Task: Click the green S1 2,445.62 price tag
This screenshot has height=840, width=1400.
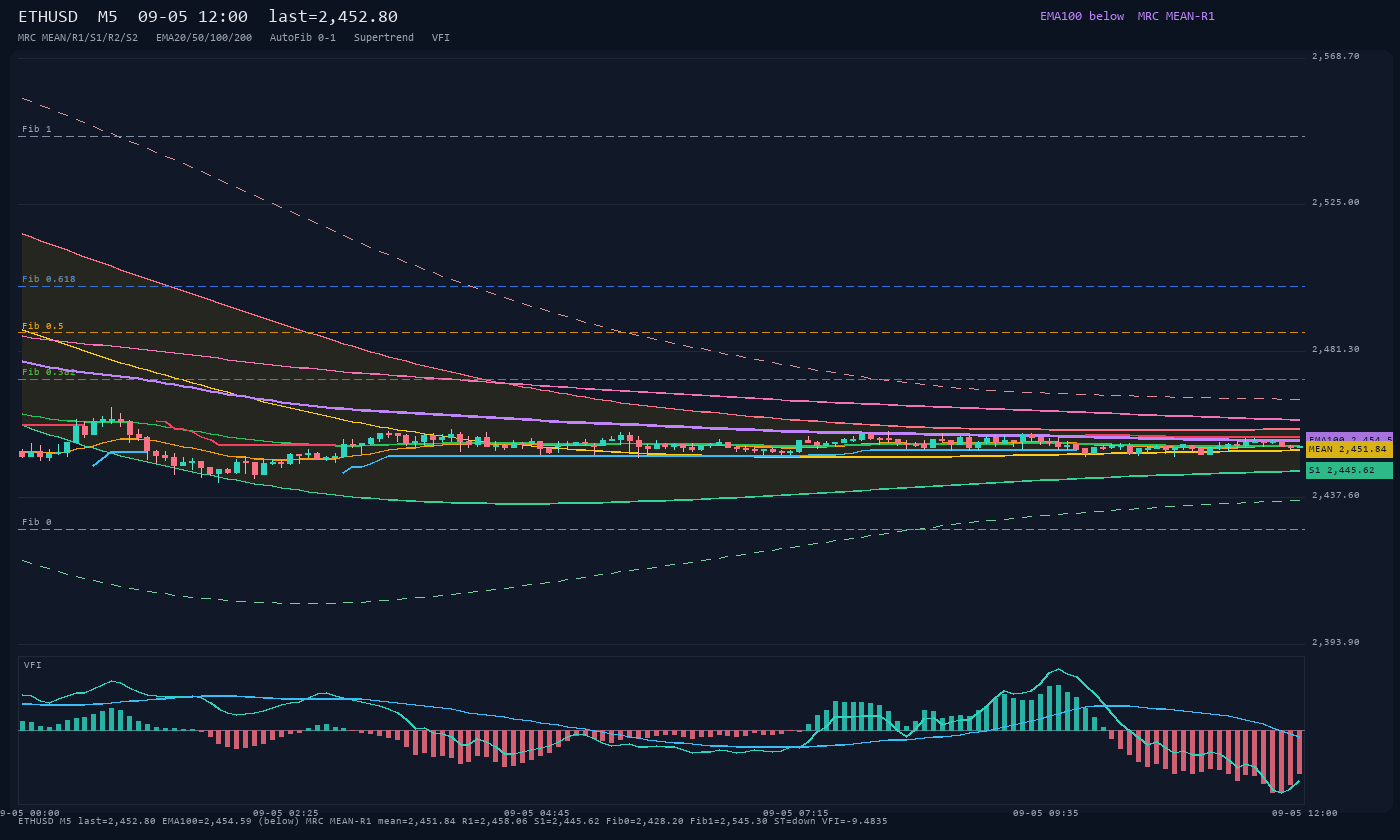Action: pyautogui.click(x=1349, y=470)
